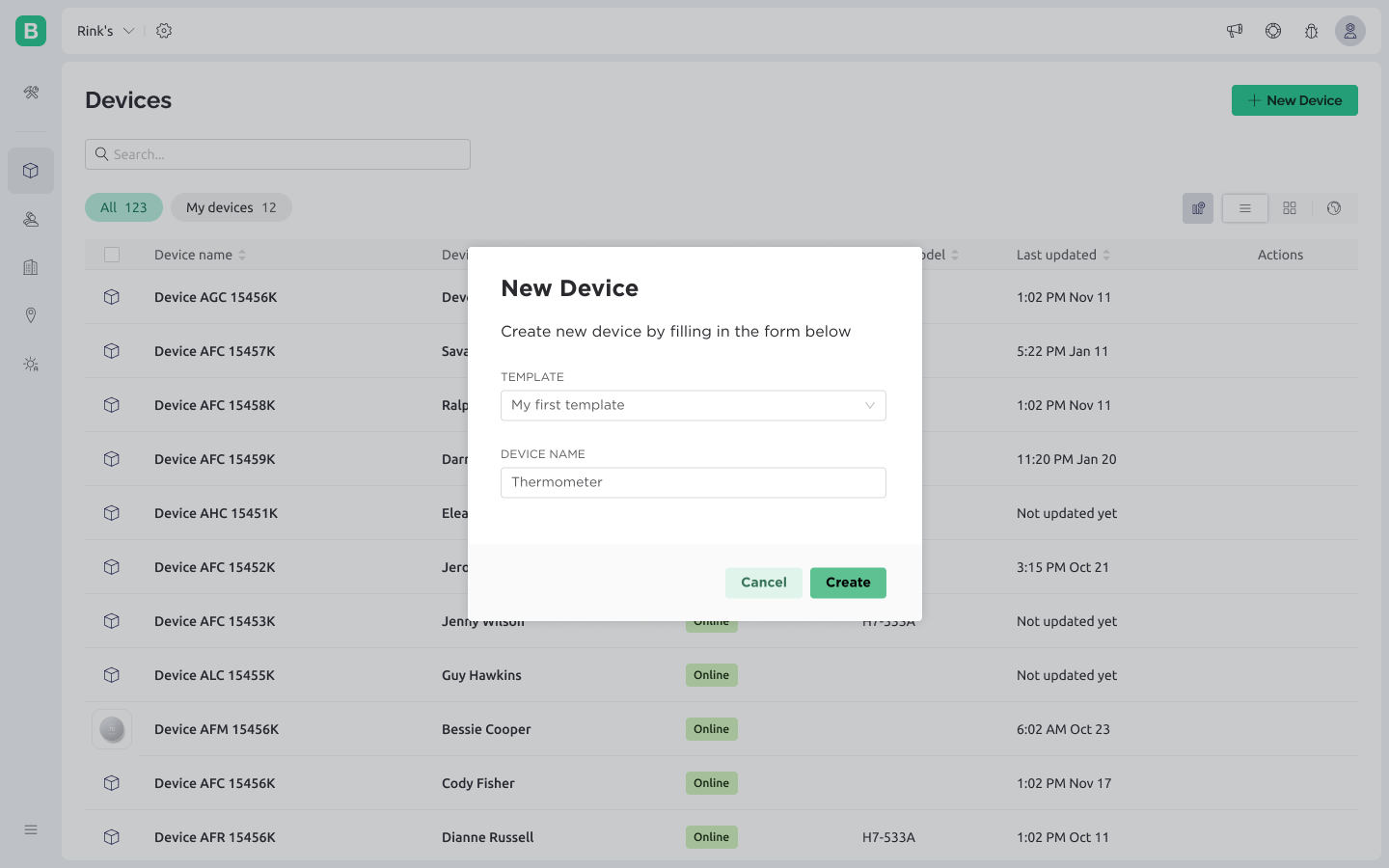Open Locations pin icon in sidebar
The width and height of the screenshot is (1389, 868).
tap(31, 315)
